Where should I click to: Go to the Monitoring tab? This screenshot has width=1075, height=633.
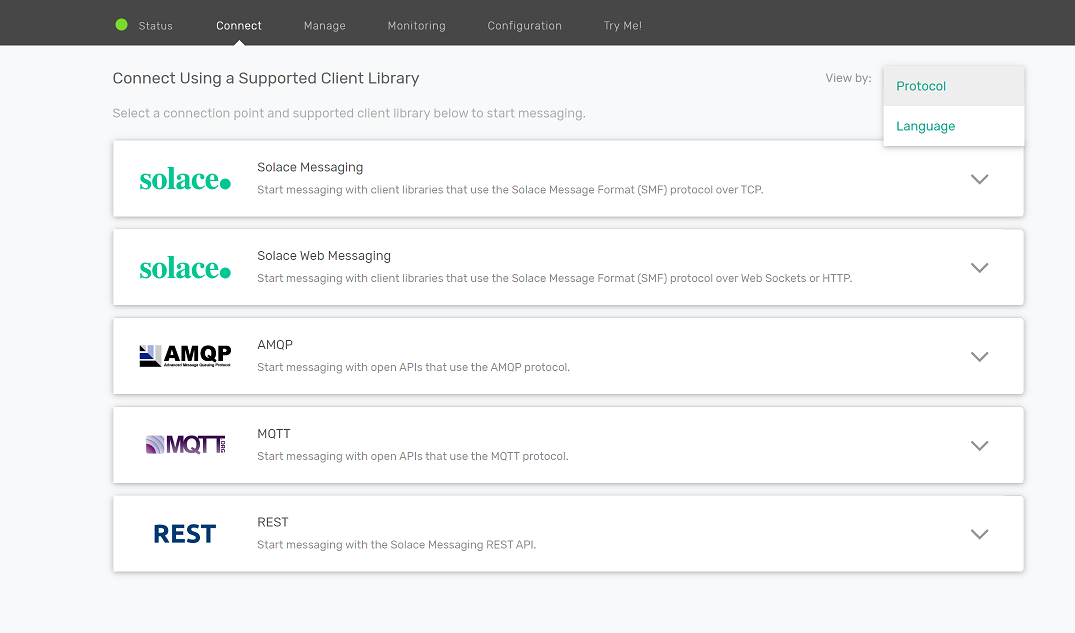click(416, 26)
